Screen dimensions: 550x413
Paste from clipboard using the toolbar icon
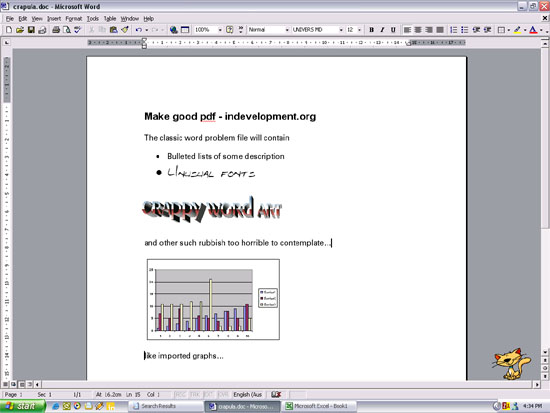tap(113, 30)
